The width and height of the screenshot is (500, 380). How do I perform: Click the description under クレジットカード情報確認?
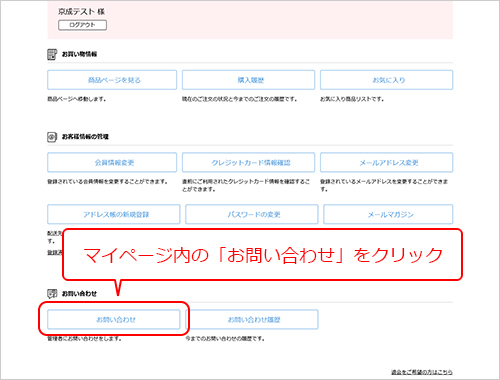[x=246, y=186]
